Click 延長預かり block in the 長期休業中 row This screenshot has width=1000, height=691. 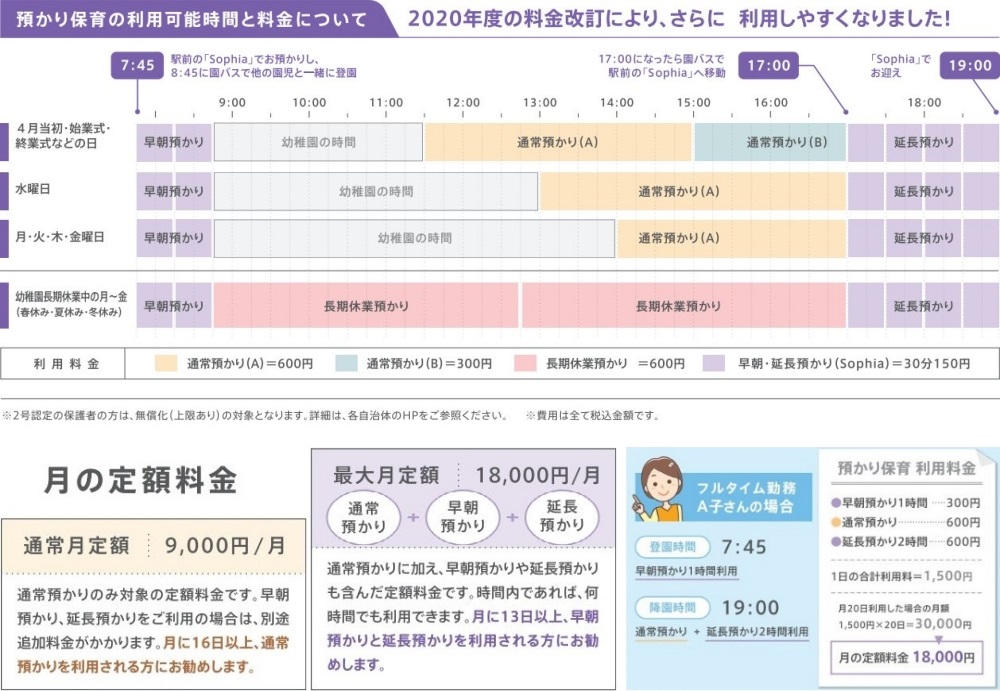(923, 306)
